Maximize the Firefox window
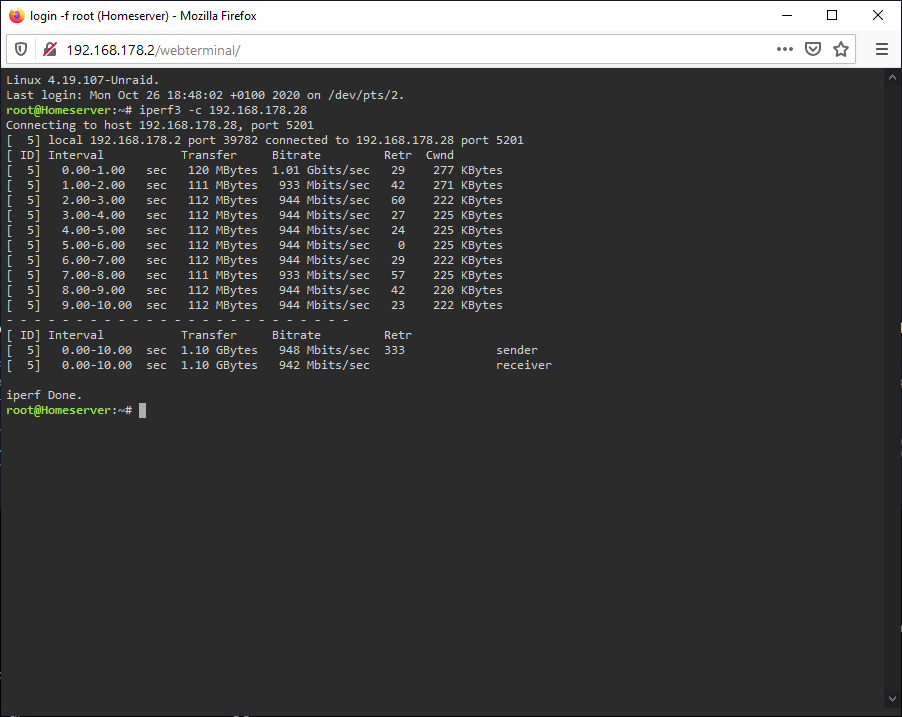The image size is (902, 717). pos(832,16)
